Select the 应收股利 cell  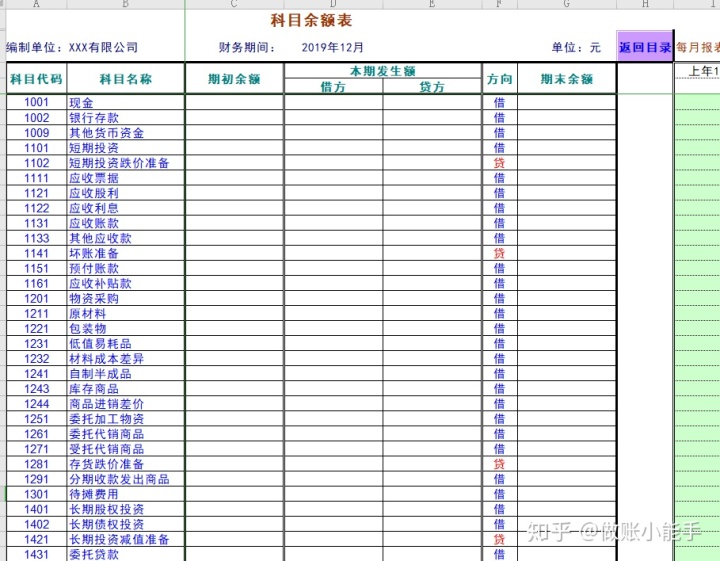tap(125, 193)
